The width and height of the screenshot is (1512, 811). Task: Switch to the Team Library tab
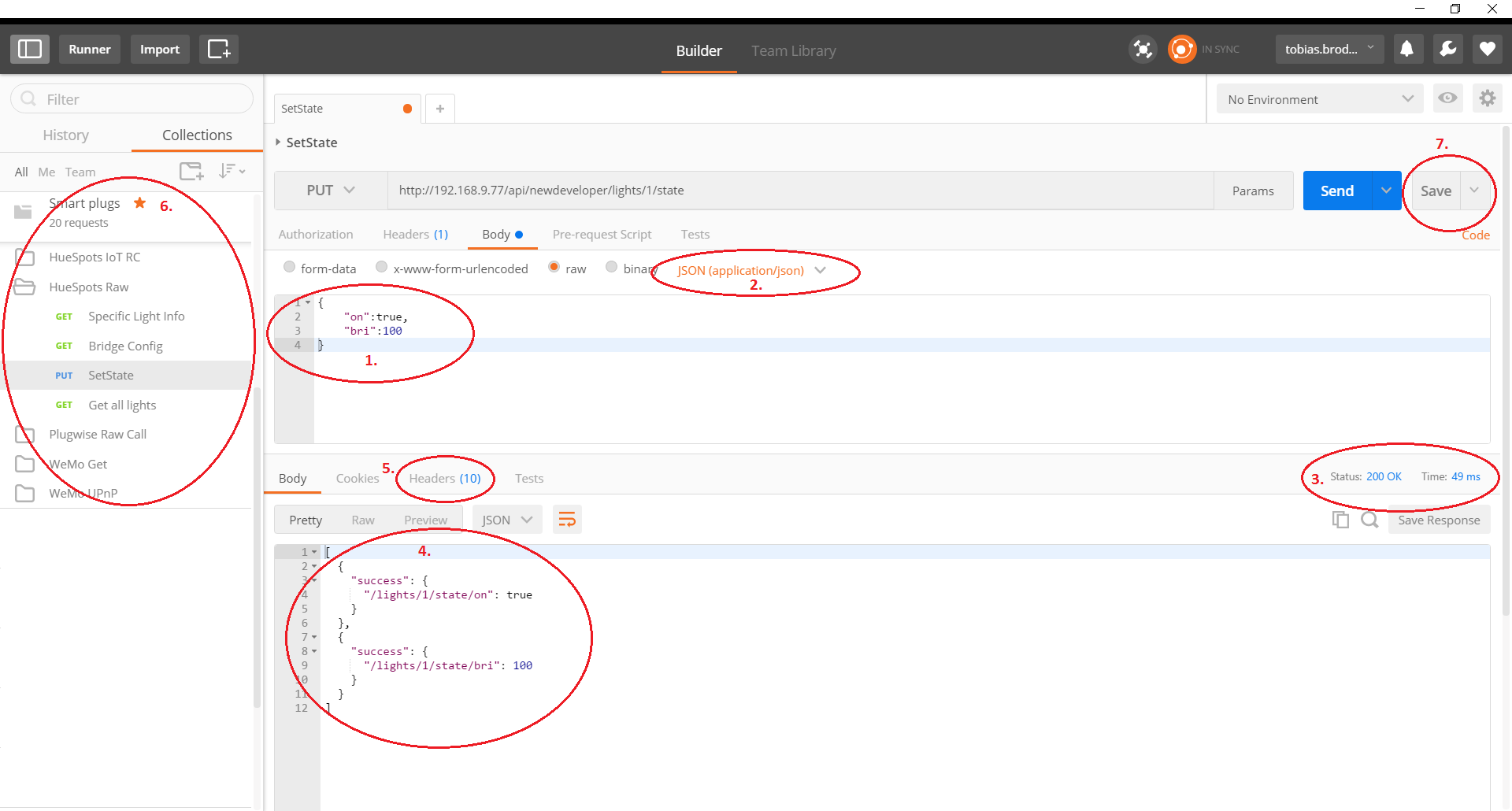[x=794, y=50]
